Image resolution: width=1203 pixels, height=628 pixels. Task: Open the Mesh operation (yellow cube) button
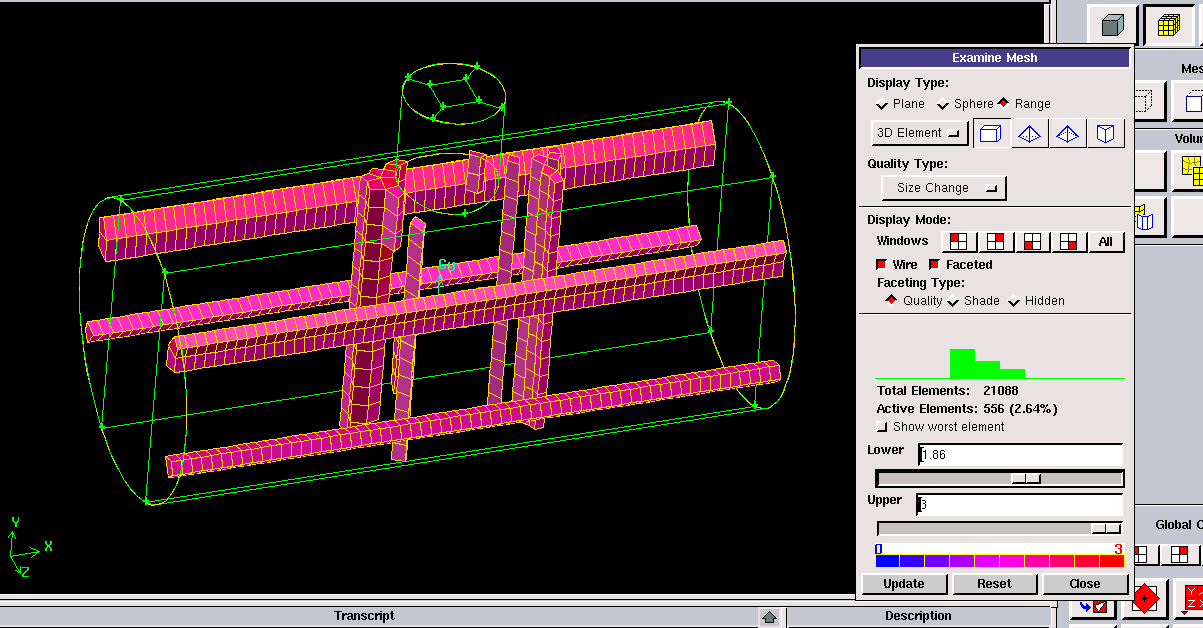point(1168,25)
